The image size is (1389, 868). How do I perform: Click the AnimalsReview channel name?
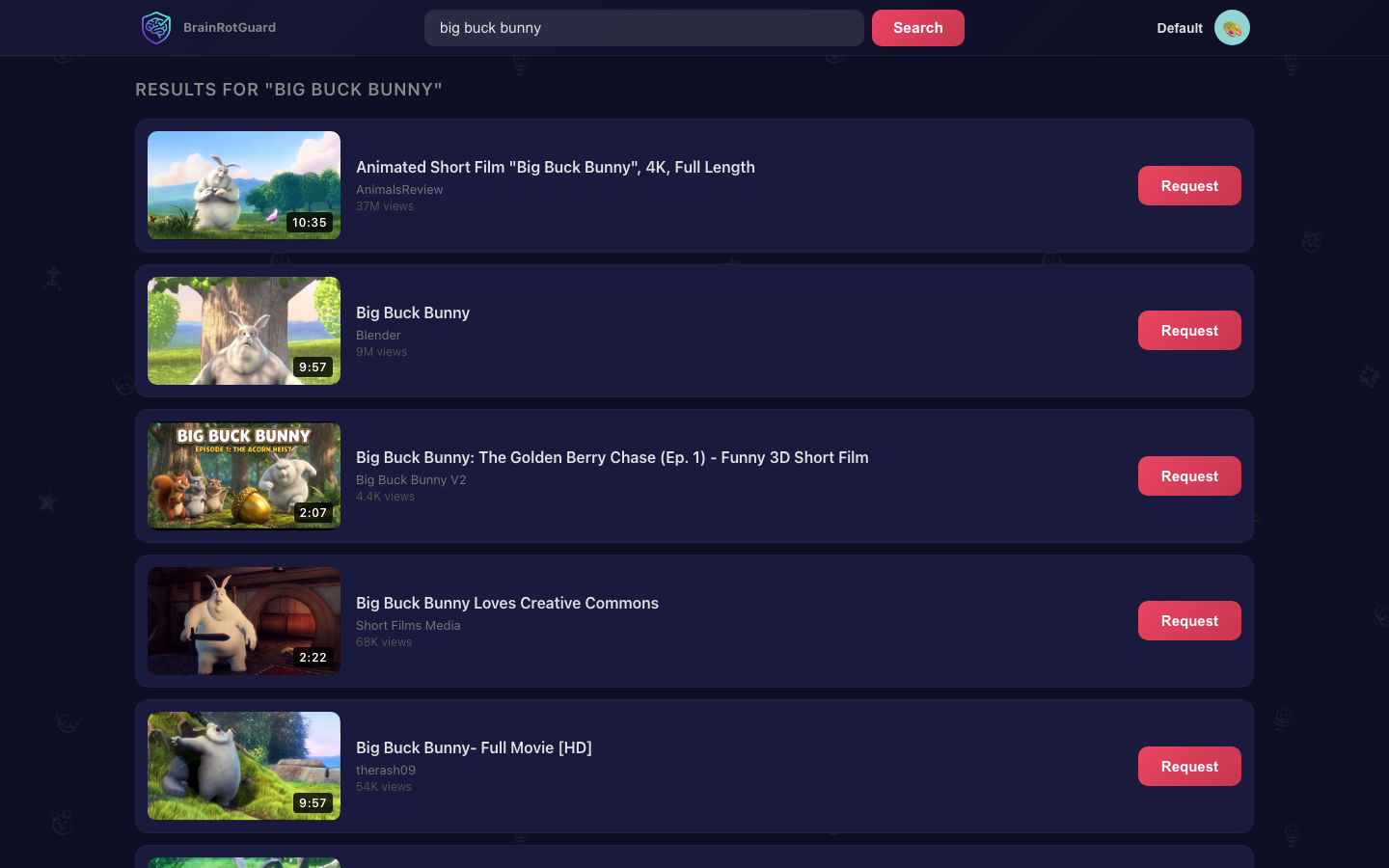[x=399, y=190]
